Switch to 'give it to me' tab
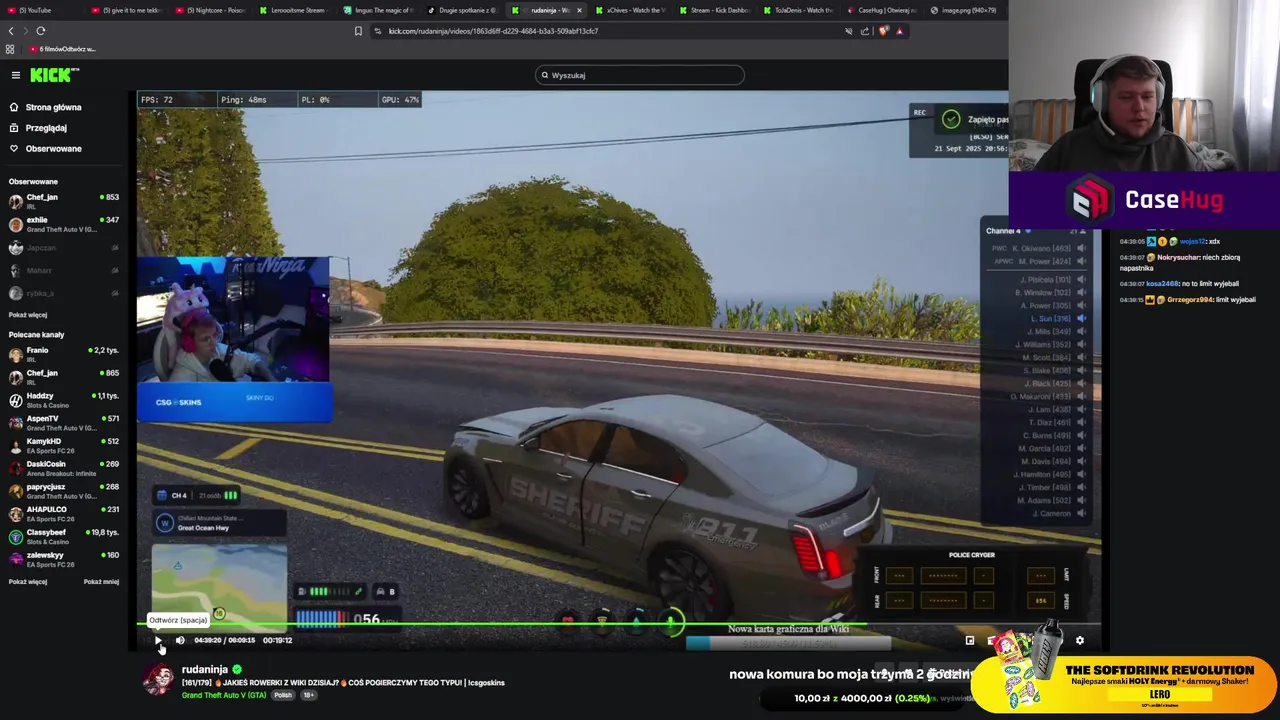The width and height of the screenshot is (1280, 720). 127,10
